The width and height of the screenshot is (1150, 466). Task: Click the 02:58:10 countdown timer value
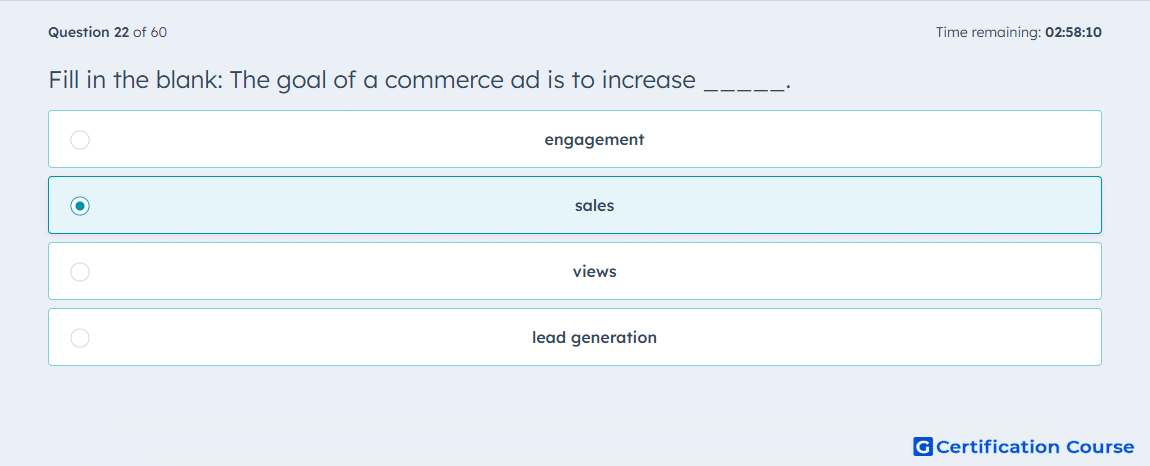click(x=1074, y=32)
